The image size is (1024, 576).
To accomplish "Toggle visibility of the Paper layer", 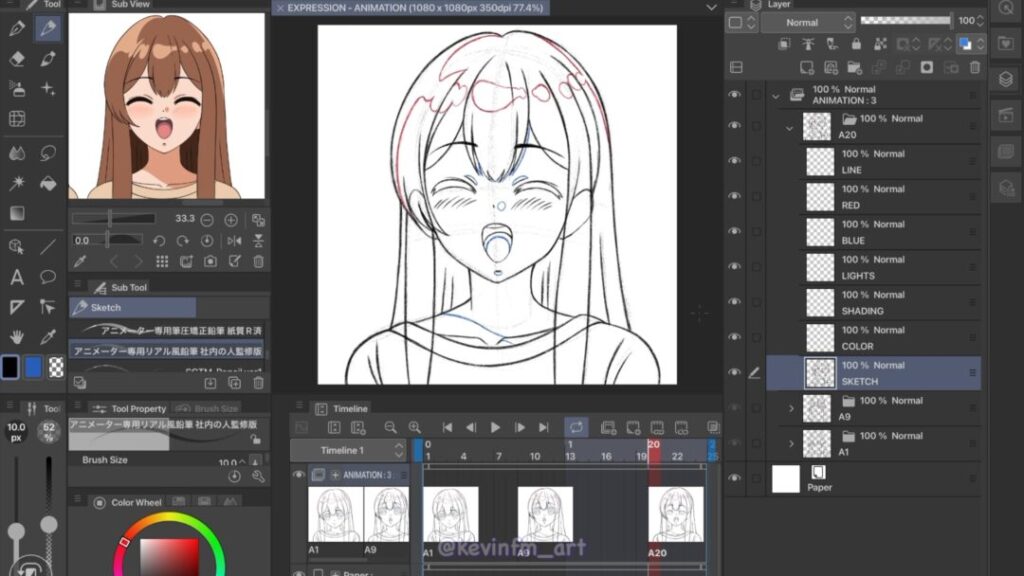I will click(735, 478).
